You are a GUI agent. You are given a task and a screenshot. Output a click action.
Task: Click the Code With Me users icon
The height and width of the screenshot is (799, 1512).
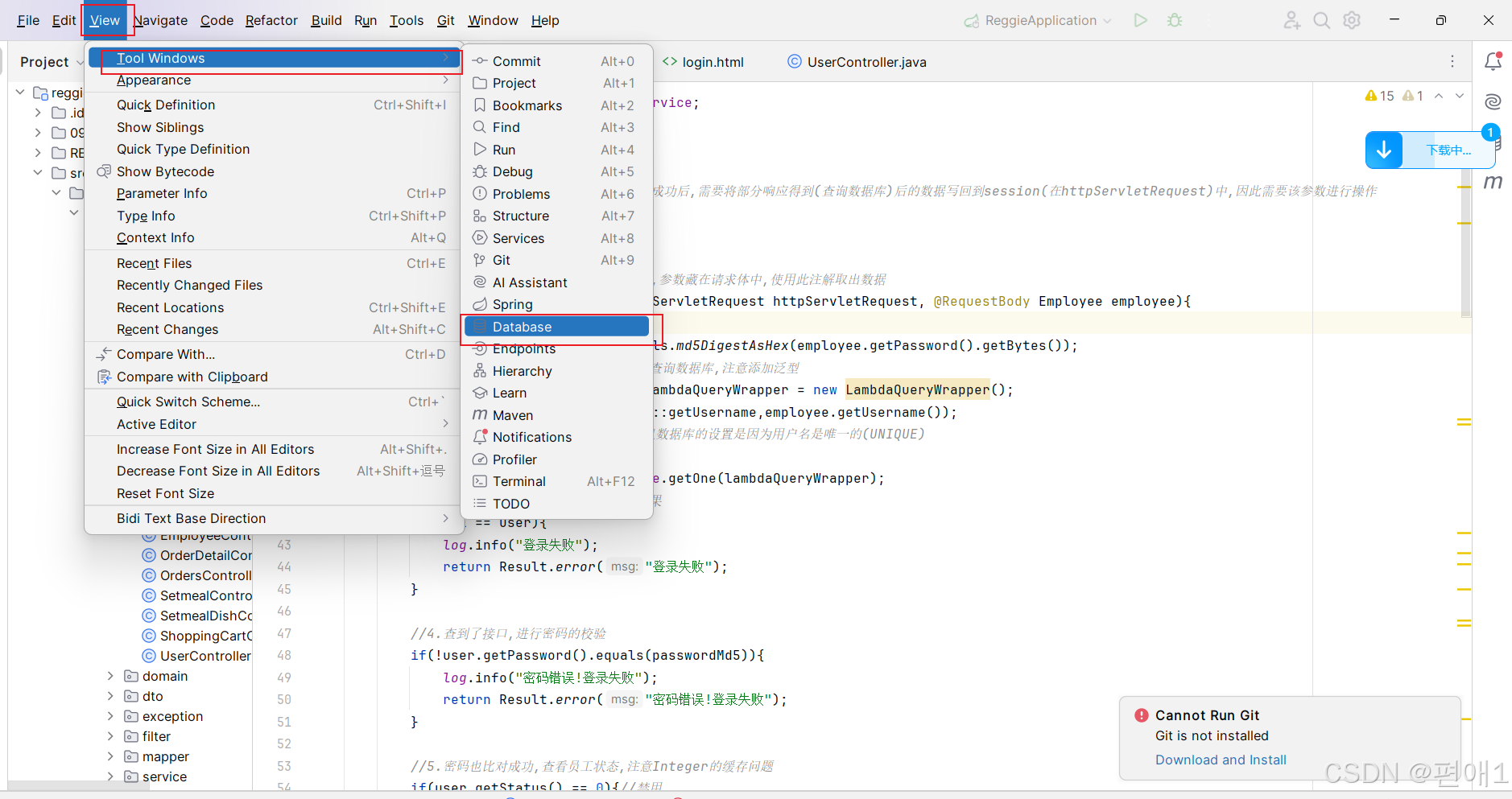coord(1291,20)
